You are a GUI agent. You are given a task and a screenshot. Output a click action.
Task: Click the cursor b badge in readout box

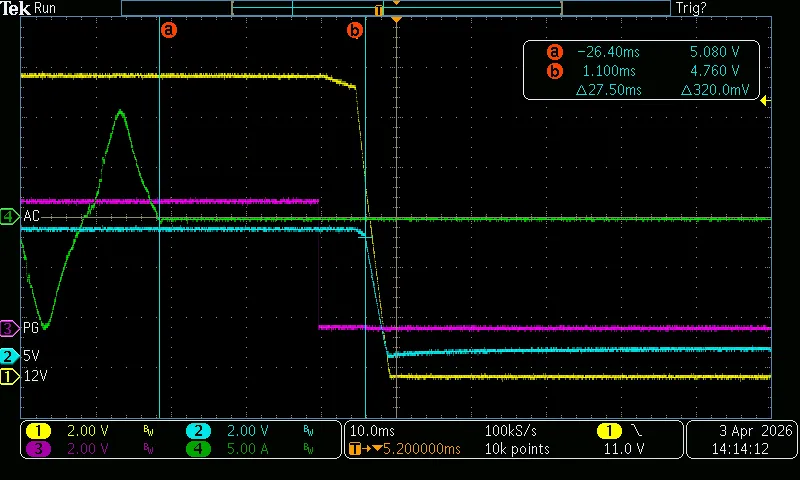click(555, 71)
